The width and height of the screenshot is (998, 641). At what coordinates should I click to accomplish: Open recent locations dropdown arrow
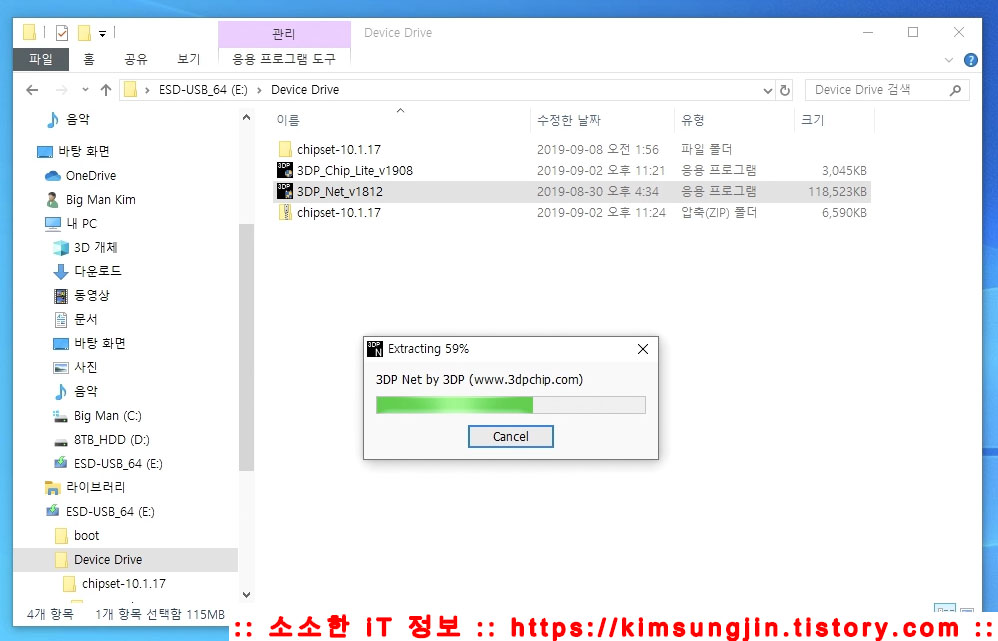tap(85, 90)
